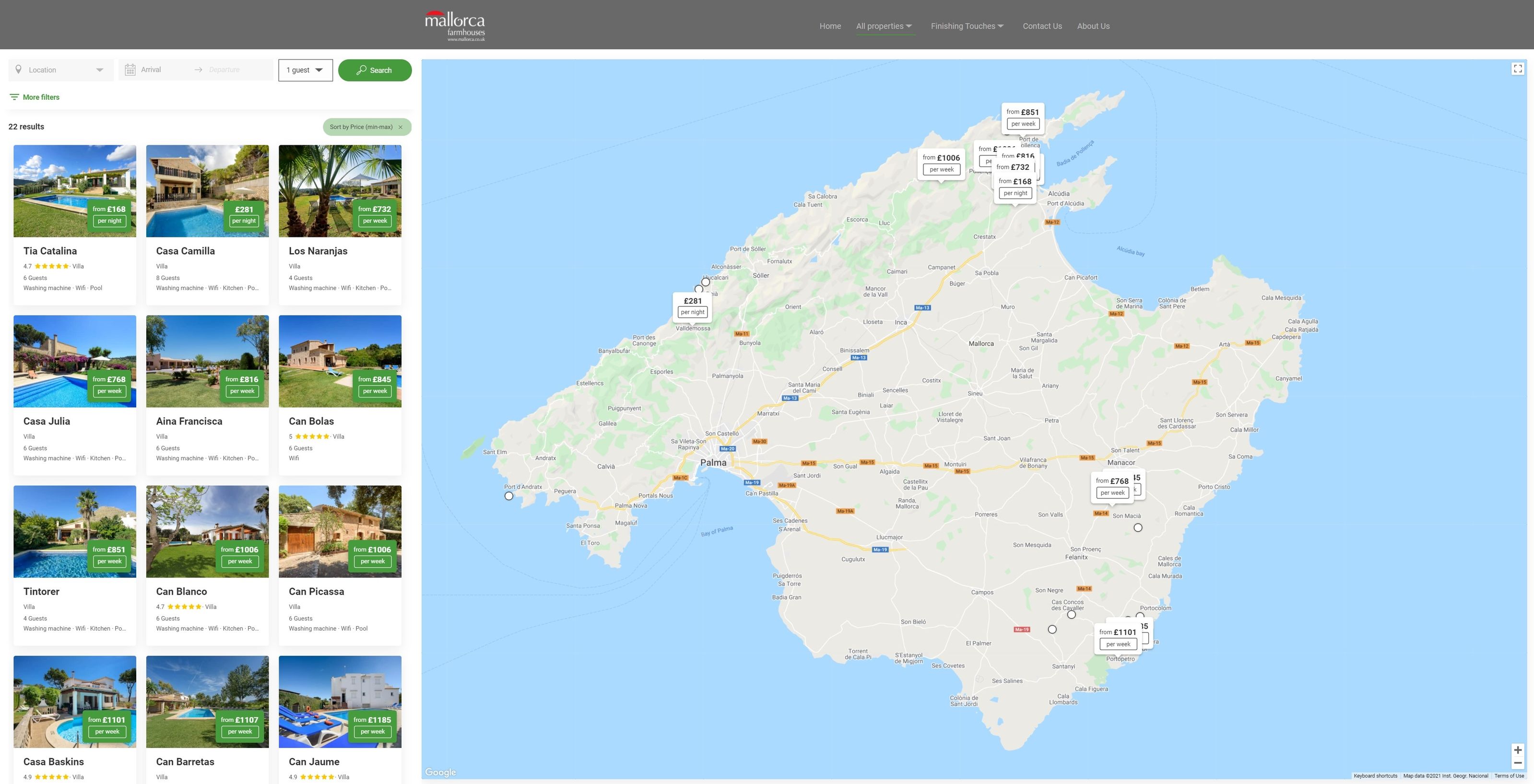
Task: Open the Los Naranjas photo thumbnail
Action: 340,191
